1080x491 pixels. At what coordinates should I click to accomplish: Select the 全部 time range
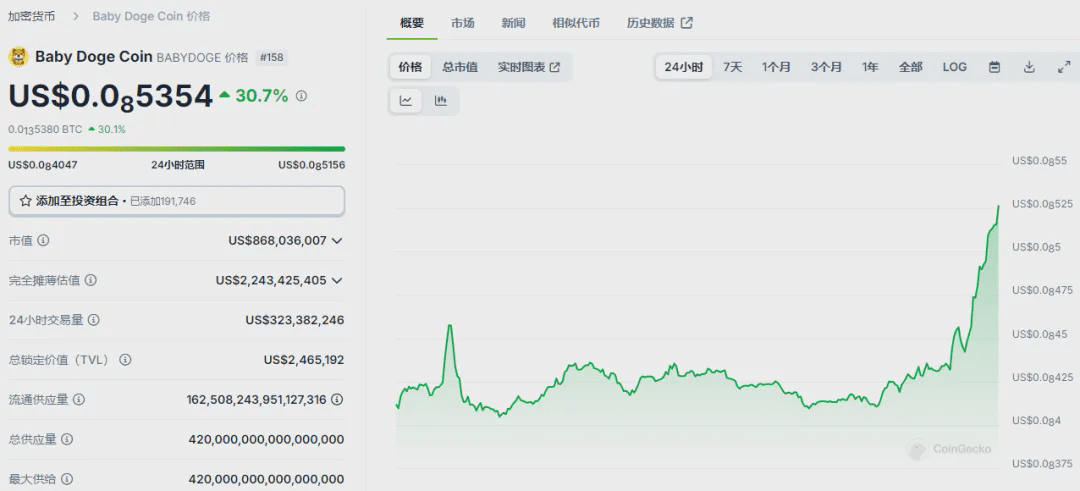pyautogui.click(x=911, y=67)
